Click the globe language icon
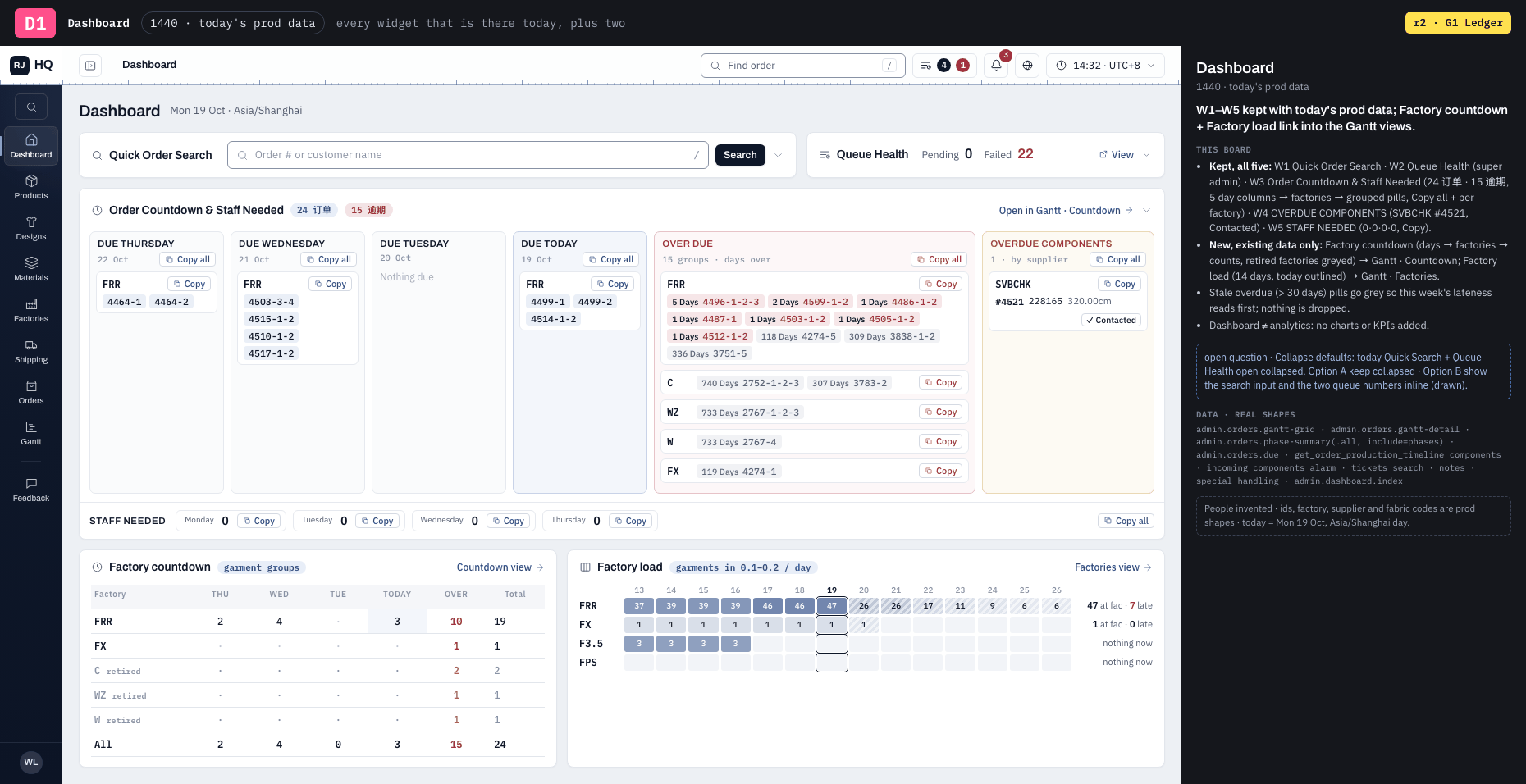This screenshot has height=784, width=1526. tap(1027, 66)
